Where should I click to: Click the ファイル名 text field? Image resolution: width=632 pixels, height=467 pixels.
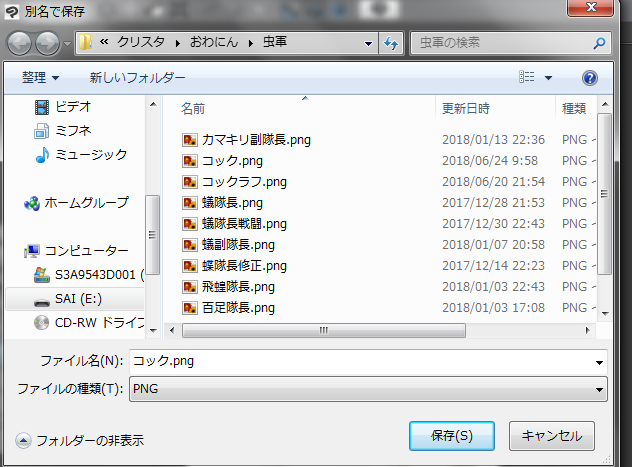click(361, 361)
